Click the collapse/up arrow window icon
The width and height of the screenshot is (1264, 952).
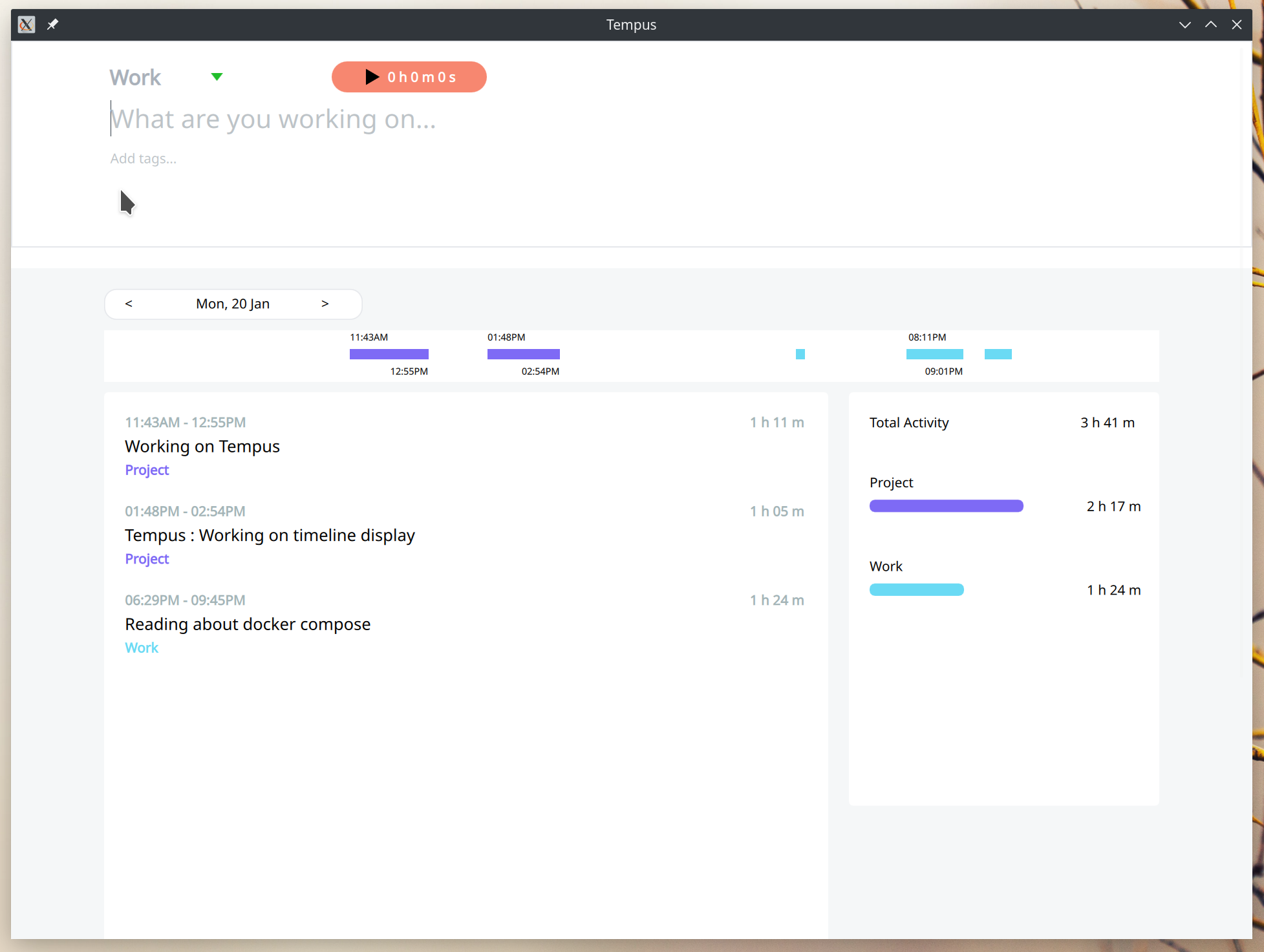coord(1210,25)
